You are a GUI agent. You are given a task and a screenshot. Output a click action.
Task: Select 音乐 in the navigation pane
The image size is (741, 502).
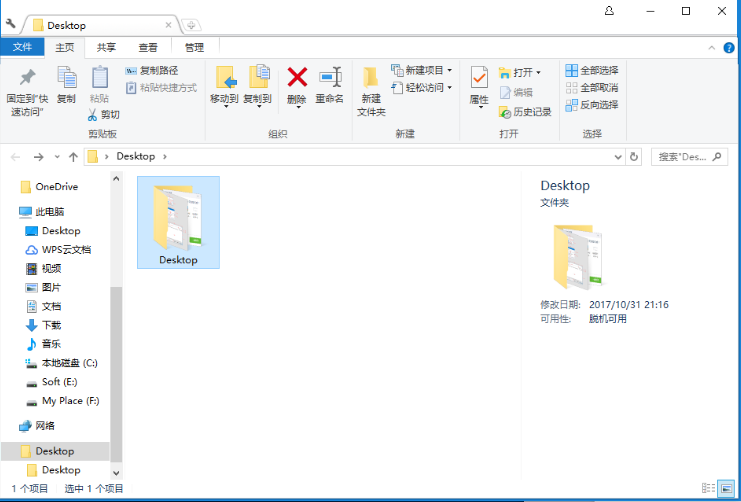pos(43,344)
